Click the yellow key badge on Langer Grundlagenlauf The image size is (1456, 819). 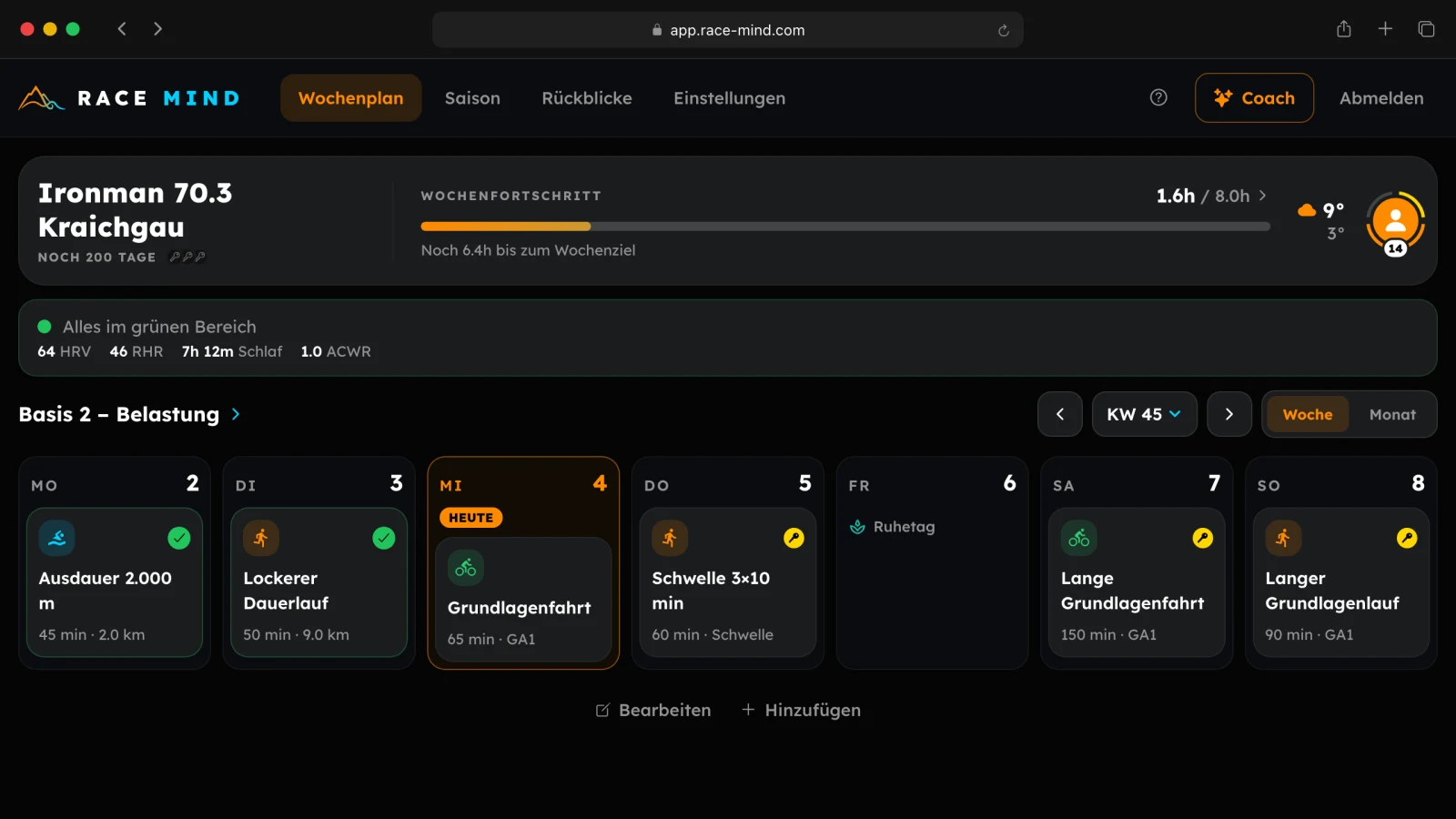pos(1407,538)
